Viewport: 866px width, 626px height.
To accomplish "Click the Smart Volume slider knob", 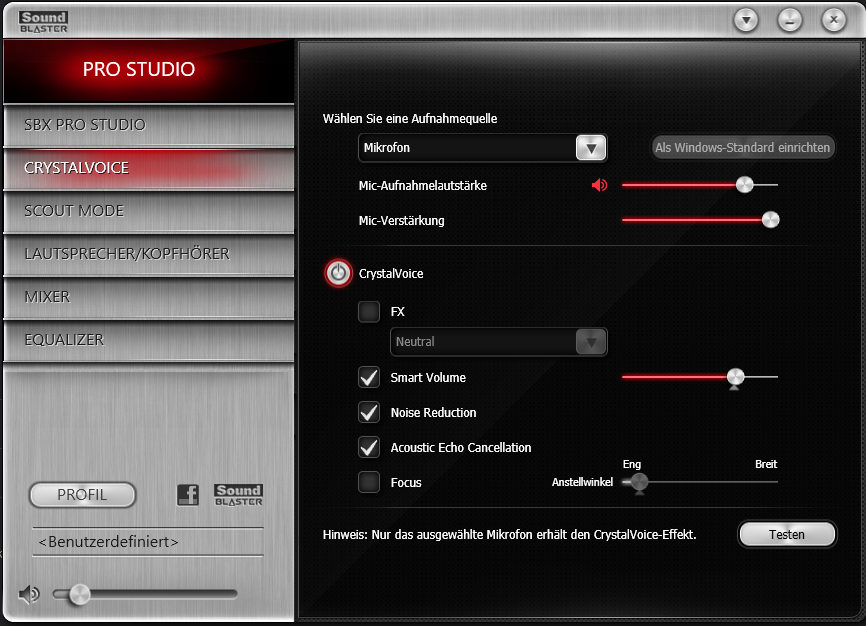I will pos(735,377).
